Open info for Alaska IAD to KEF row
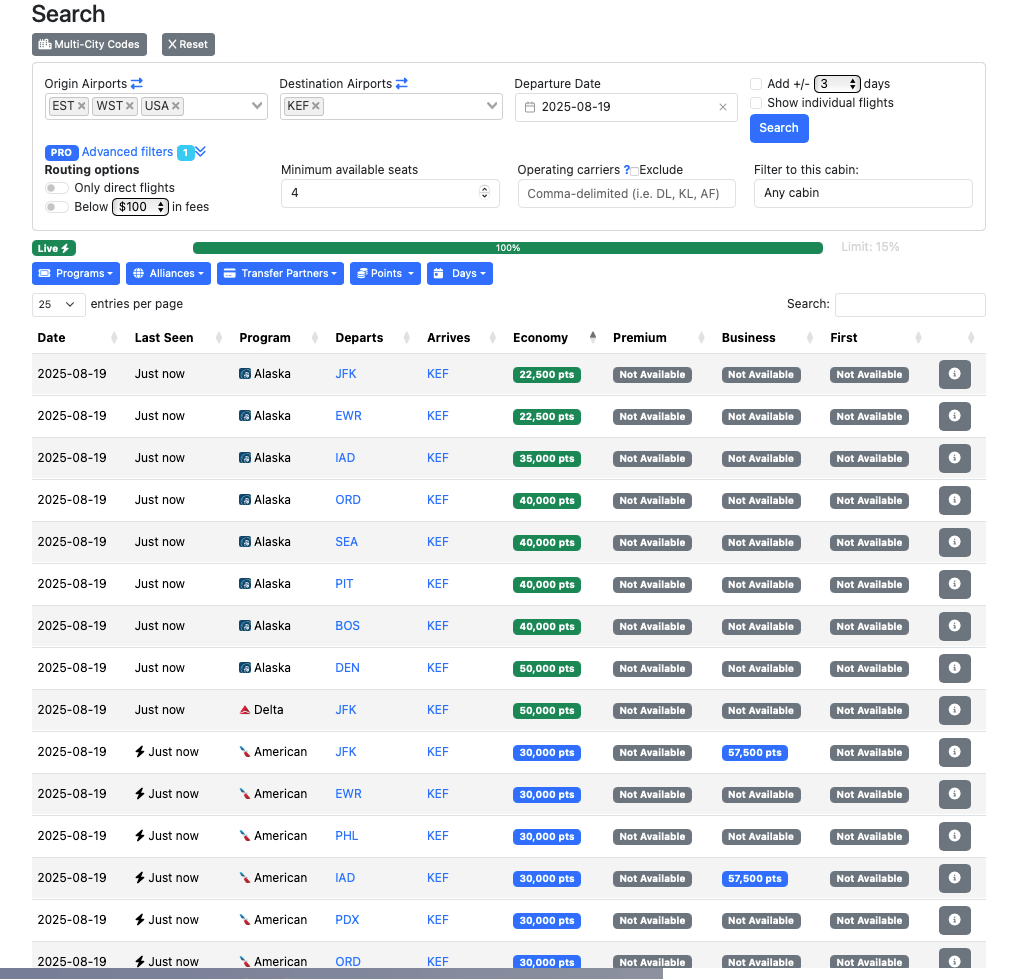The height and width of the screenshot is (979, 1020). pyautogui.click(x=954, y=458)
